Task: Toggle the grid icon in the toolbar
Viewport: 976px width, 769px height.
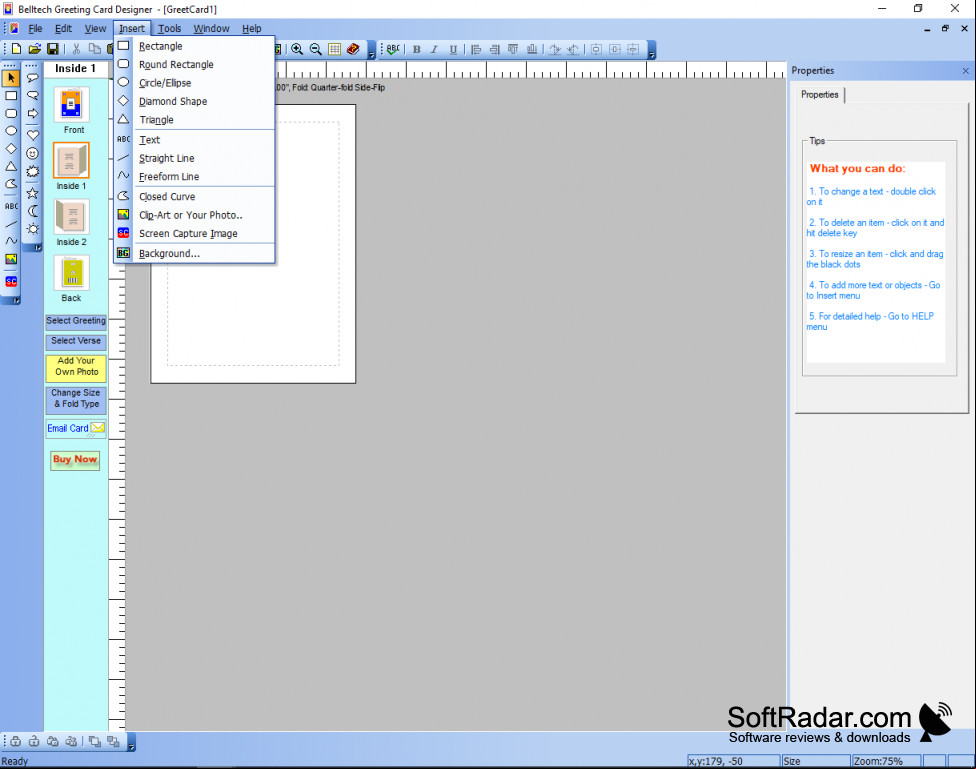Action: tap(334, 49)
